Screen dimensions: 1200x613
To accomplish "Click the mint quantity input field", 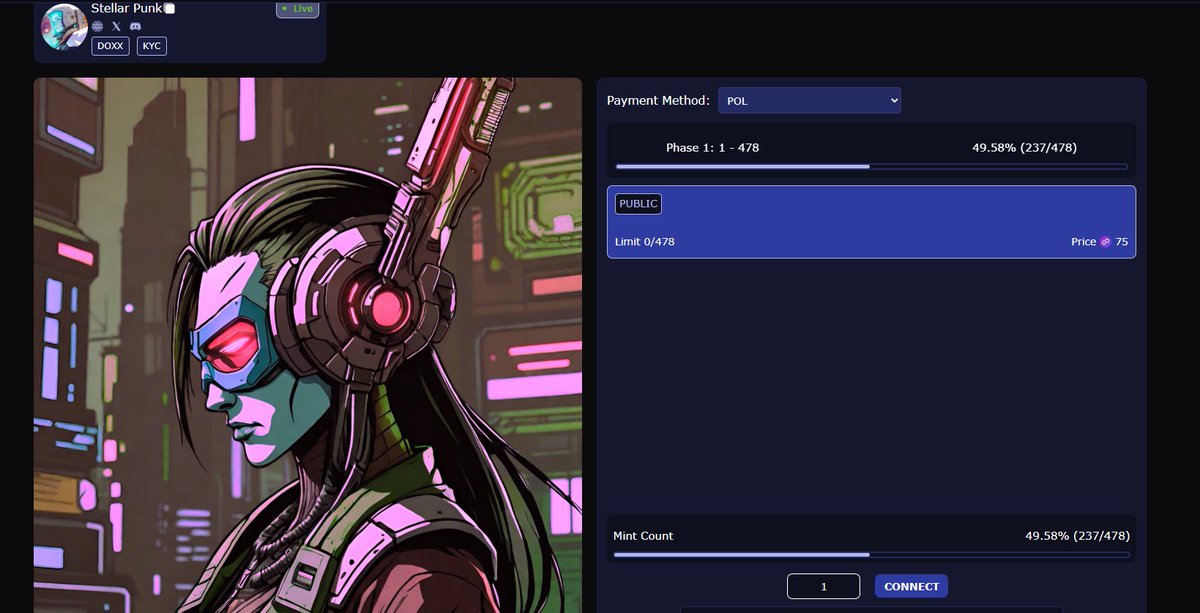I will (x=823, y=587).
